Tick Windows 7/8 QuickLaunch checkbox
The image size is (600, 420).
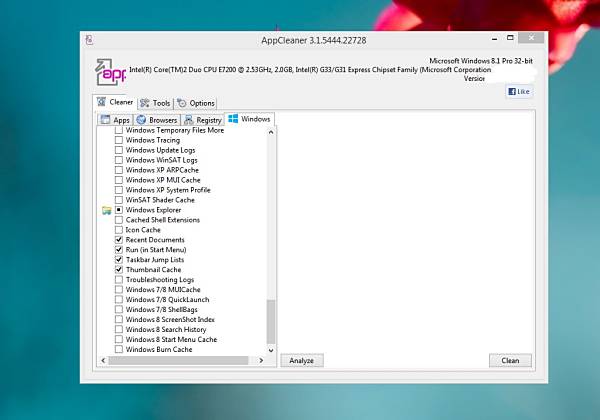[x=119, y=300]
